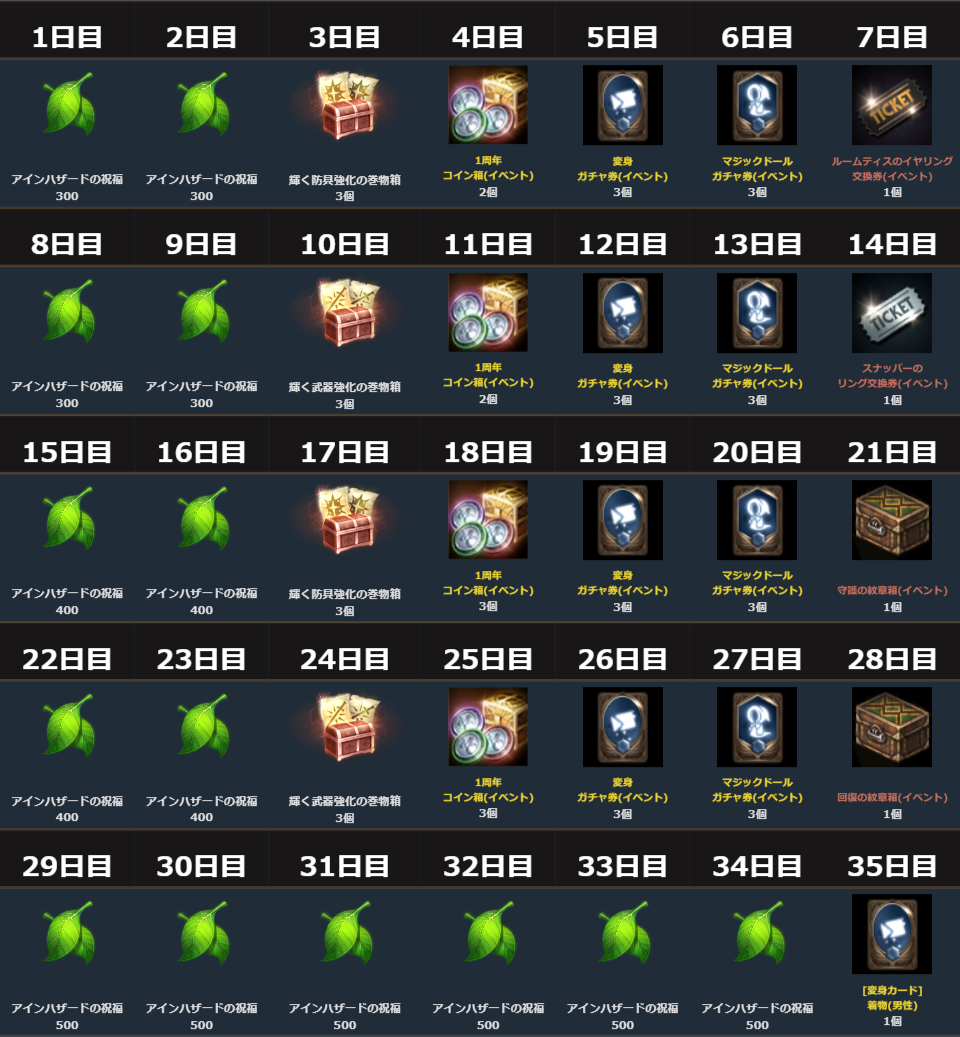This screenshot has height=1037, width=960.
Task: Click the 15日目 day header
Action: click(x=67, y=452)
